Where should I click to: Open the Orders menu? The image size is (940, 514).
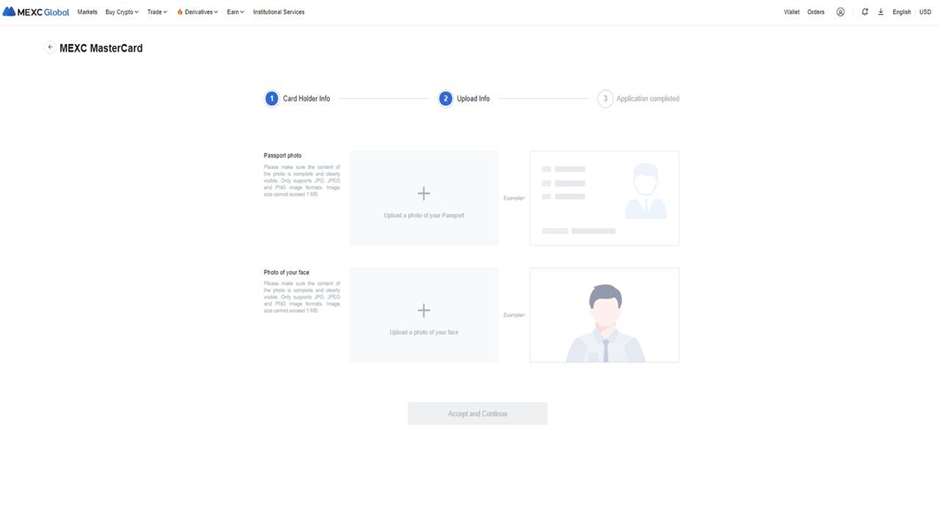coord(816,12)
